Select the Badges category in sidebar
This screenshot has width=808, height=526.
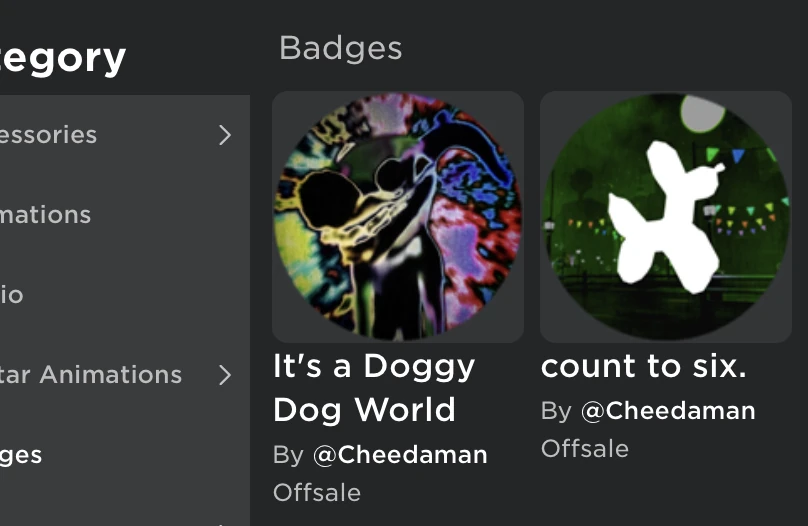[21, 455]
